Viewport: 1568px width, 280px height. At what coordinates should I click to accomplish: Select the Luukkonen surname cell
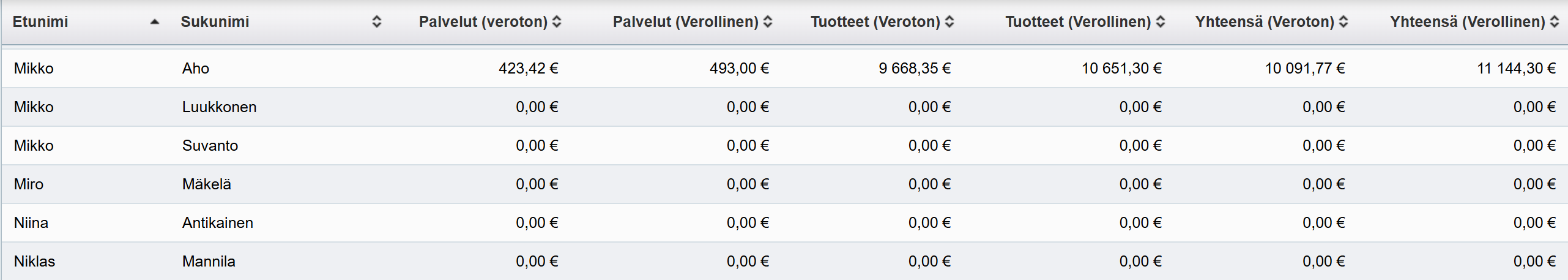(219, 107)
